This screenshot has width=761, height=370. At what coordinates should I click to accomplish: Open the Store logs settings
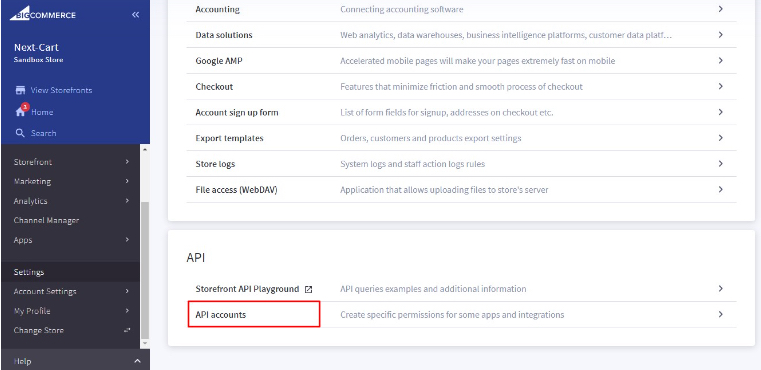(x=461, y=164)
